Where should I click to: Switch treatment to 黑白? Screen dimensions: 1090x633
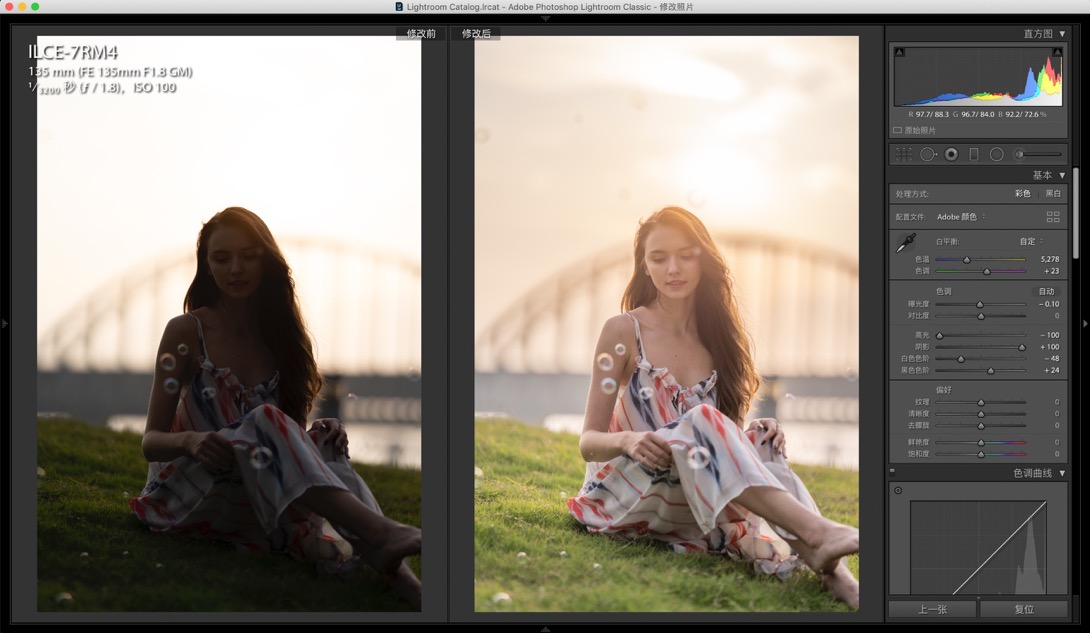point(1053,194)
